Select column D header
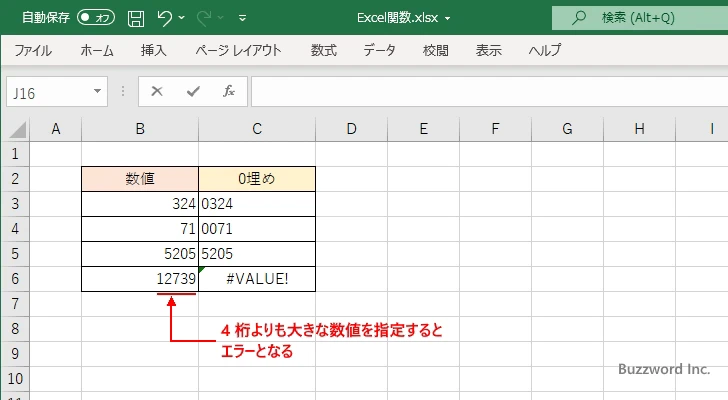 pyautogui.click(x=351, y=129)
